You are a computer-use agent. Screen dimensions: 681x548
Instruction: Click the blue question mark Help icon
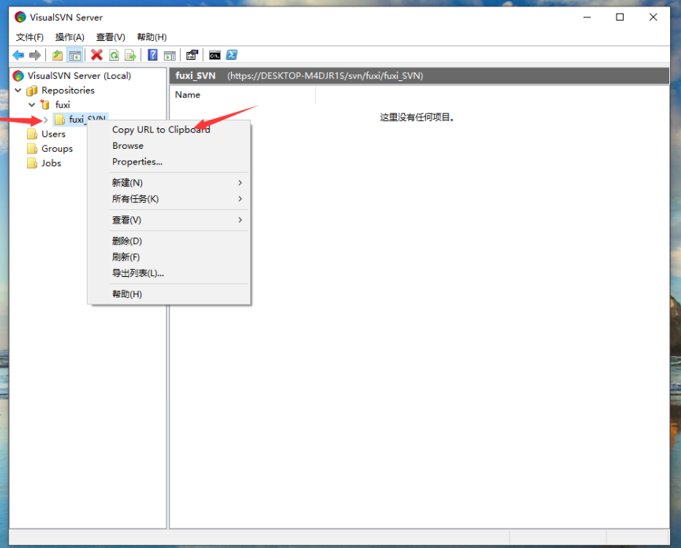[x=152, y=55]
